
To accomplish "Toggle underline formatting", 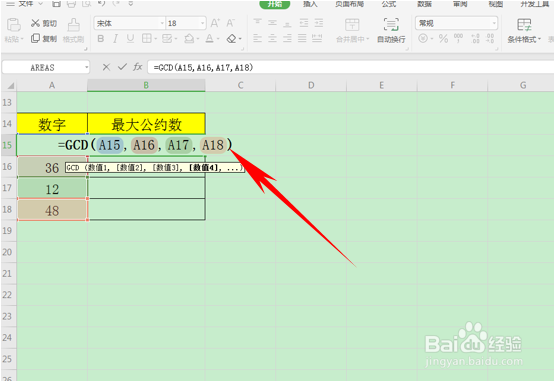I will coord(130,38).
